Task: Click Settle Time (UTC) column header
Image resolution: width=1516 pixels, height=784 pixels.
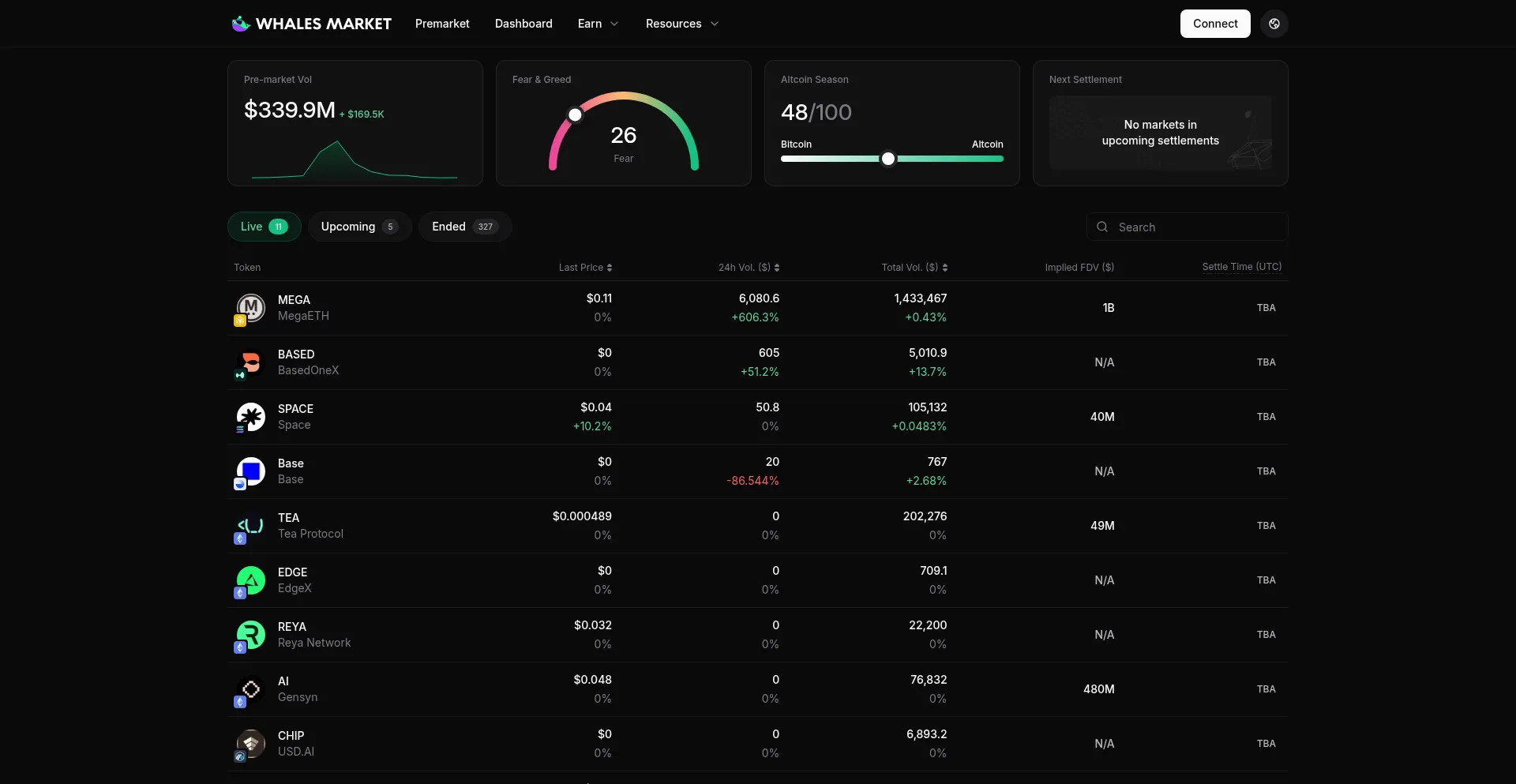Action: [x=1242, y=267]
